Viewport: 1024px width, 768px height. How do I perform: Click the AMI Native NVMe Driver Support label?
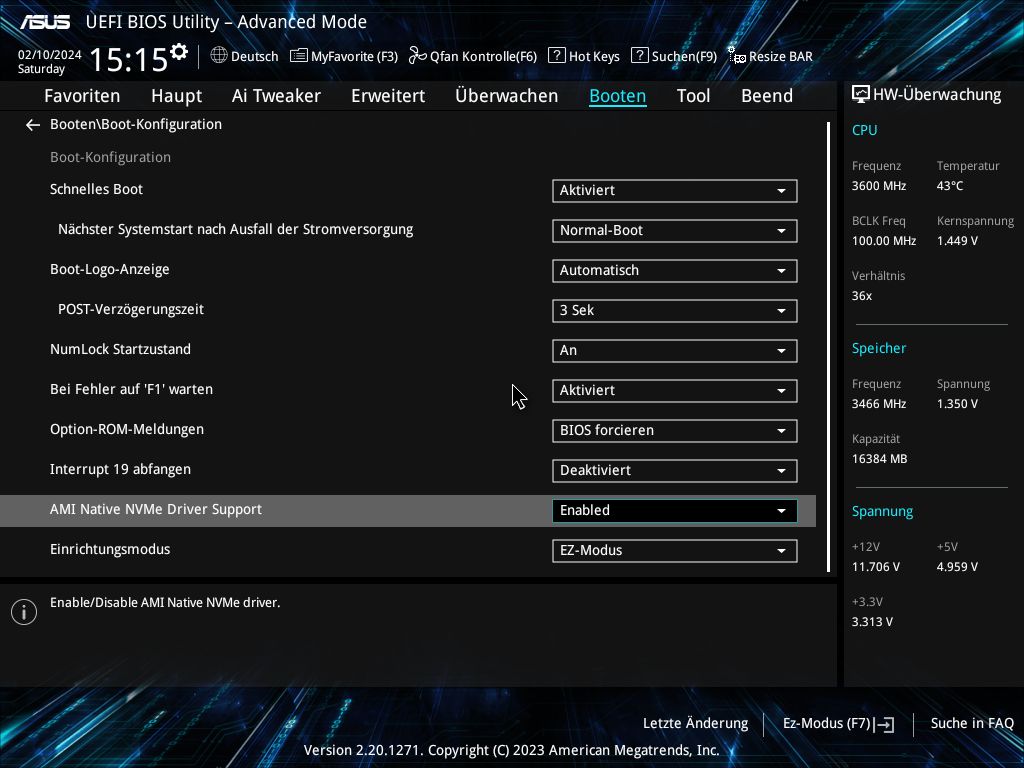[156, 509]
